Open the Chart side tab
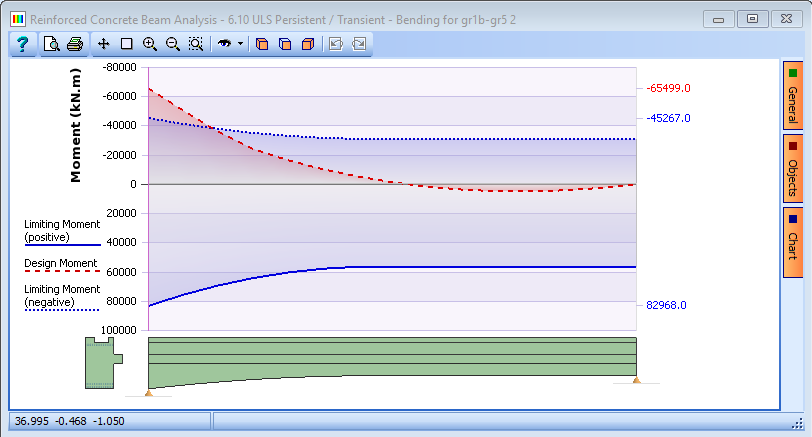 point(793,242)
